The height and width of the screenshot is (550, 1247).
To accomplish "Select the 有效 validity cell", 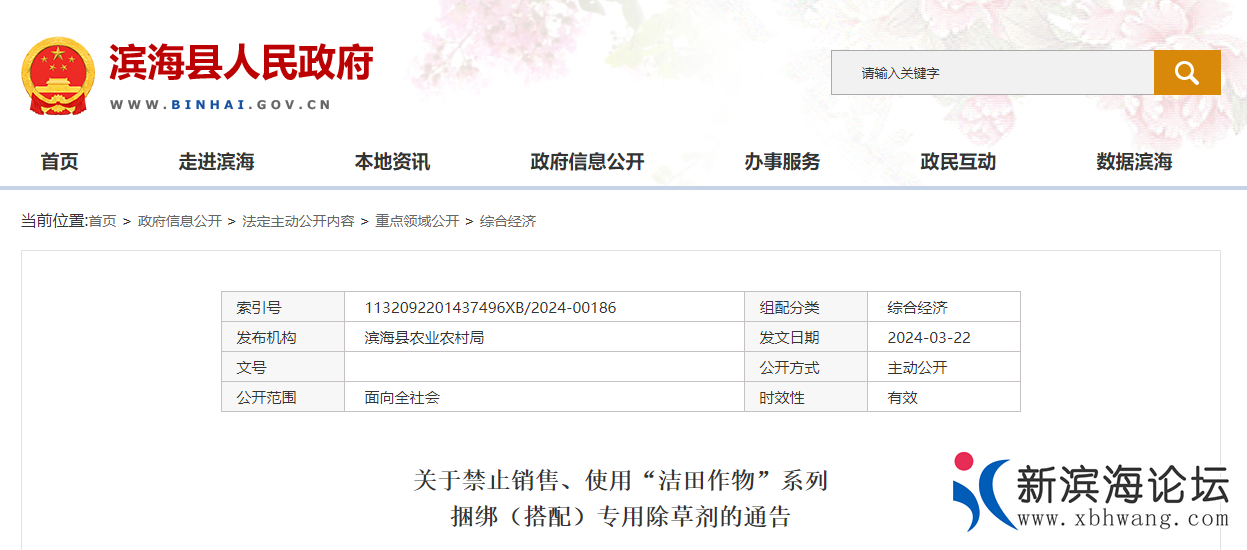I will click(944, 397).
